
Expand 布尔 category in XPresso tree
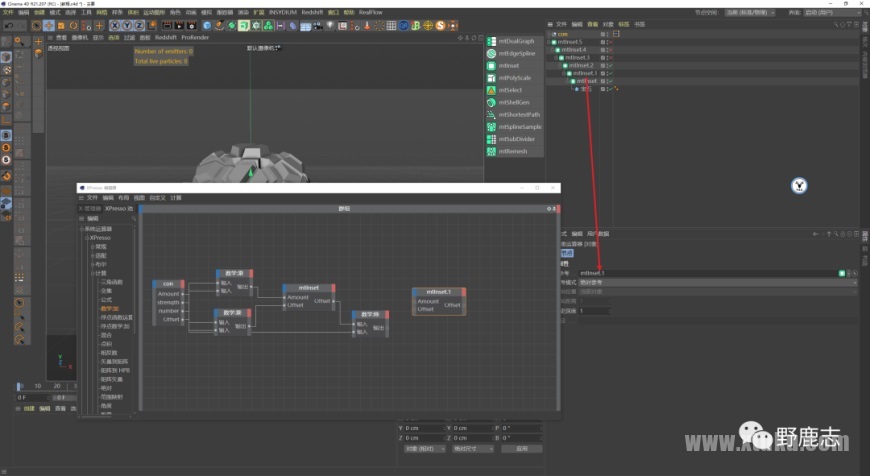[93, 264]
